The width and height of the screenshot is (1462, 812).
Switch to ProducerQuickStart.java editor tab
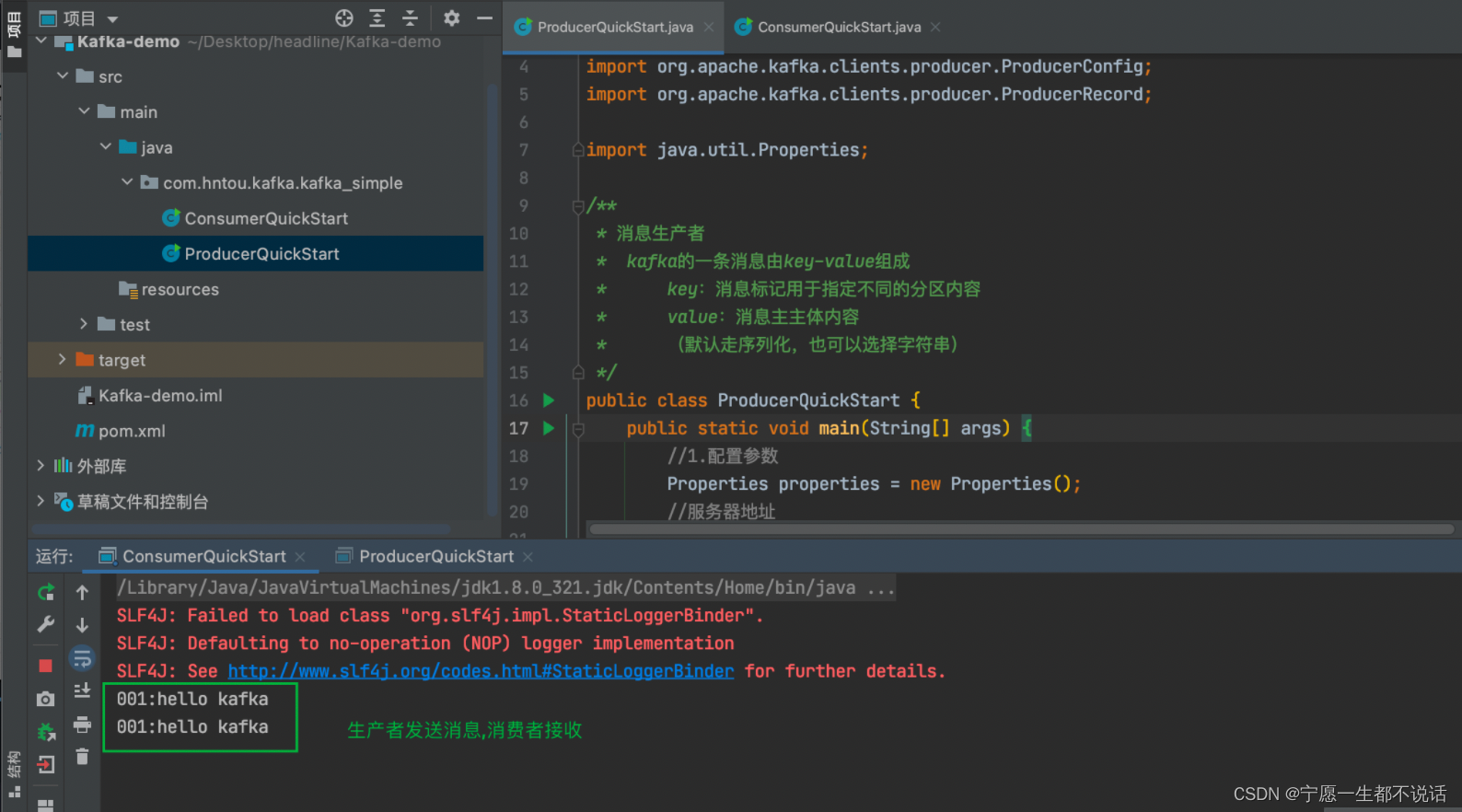coord(615,27)
